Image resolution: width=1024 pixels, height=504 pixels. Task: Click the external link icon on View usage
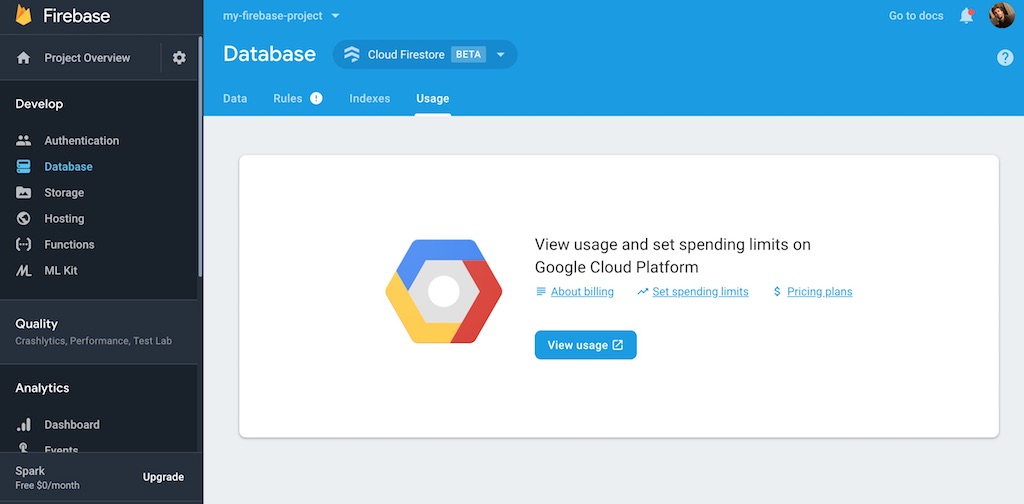pyautogui.click(x=618, y=345)
